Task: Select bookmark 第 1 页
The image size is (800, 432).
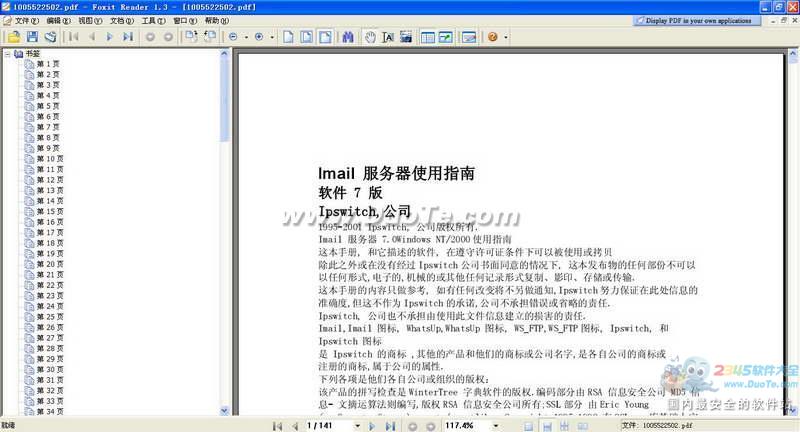Action: click(x=47, y=64)
